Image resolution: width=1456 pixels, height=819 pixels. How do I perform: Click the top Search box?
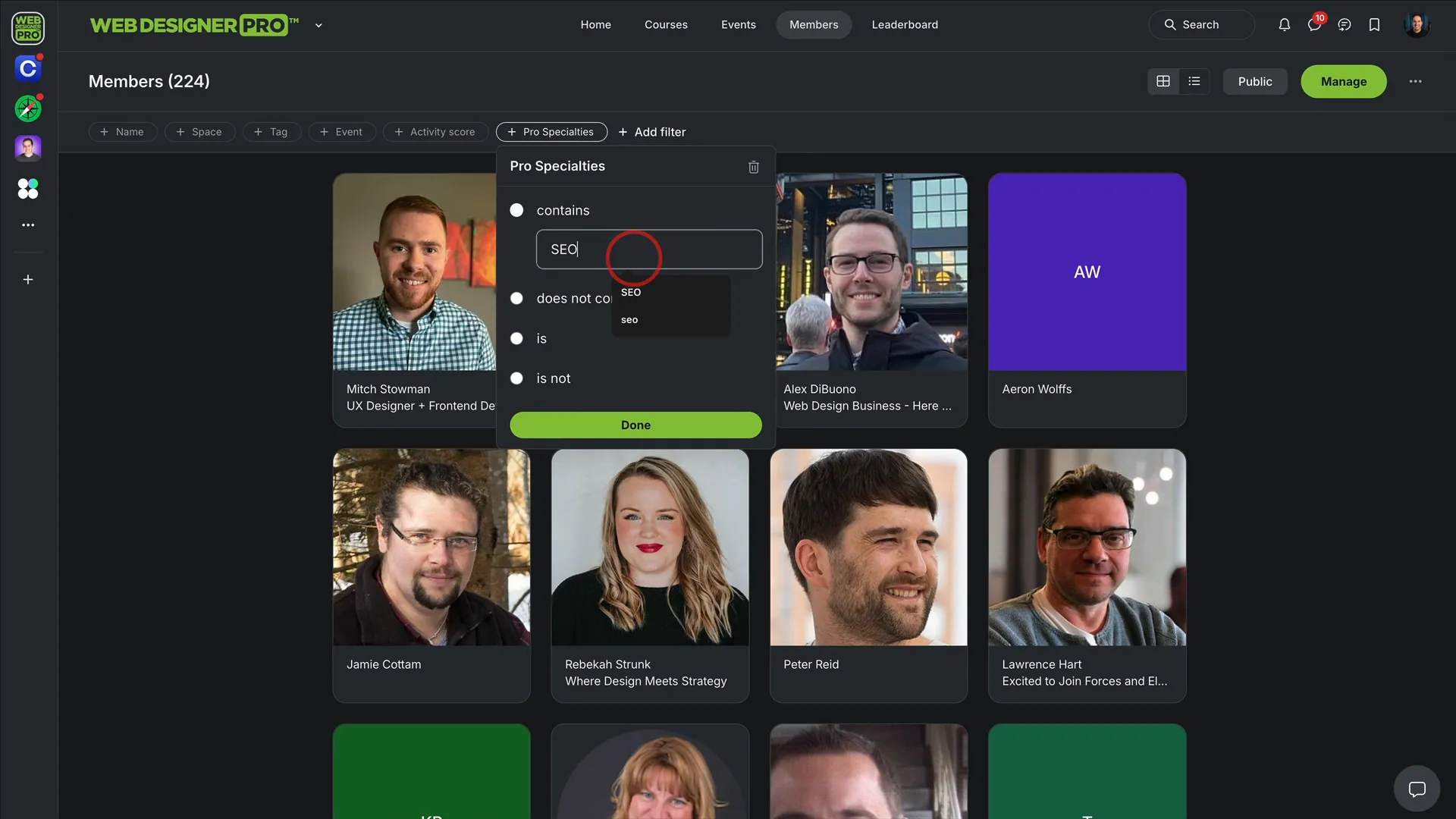[1201, 25]
